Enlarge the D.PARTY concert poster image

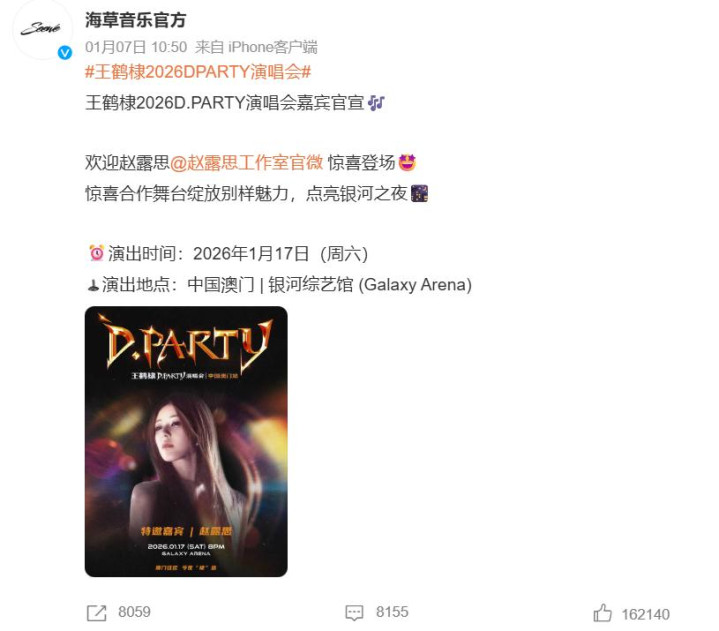click(x=186, y=442)
